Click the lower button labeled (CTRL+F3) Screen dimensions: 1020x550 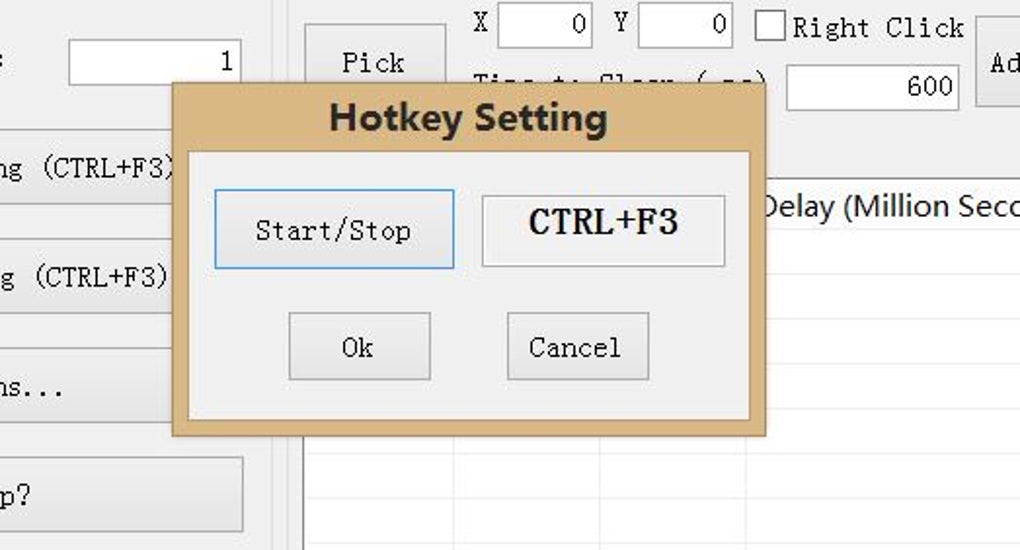coord(85,276)
